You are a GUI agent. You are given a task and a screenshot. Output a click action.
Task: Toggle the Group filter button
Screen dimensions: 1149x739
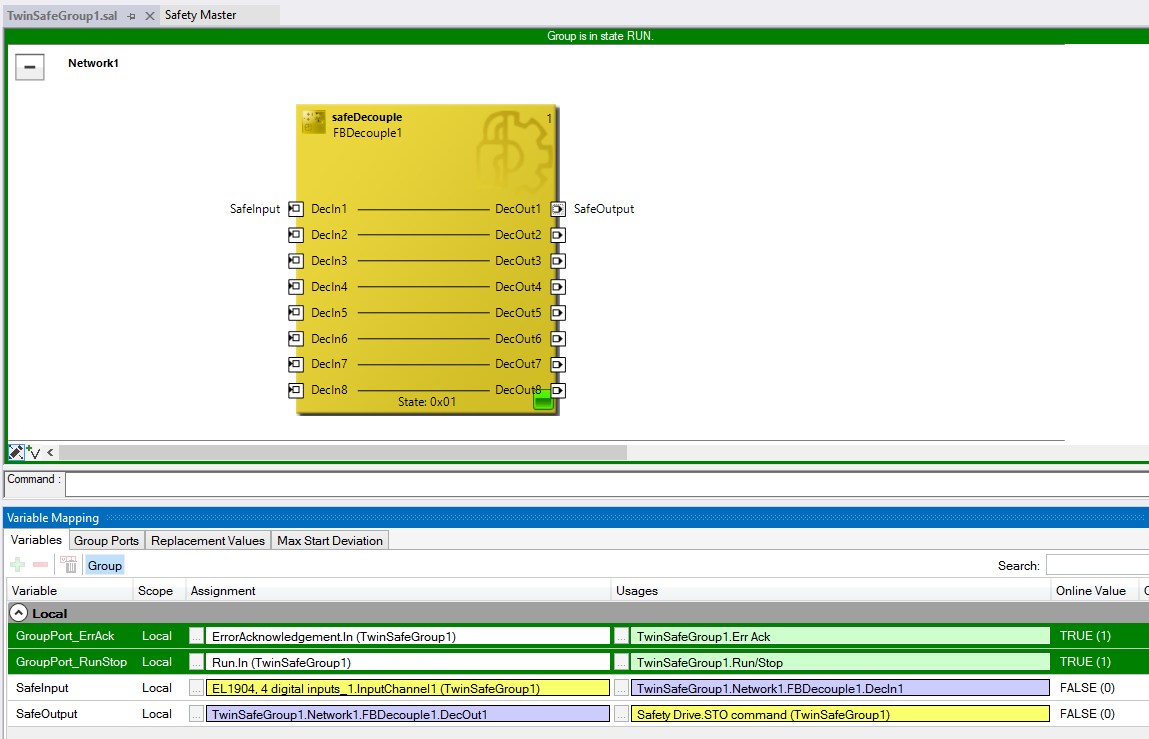[104, 565]
